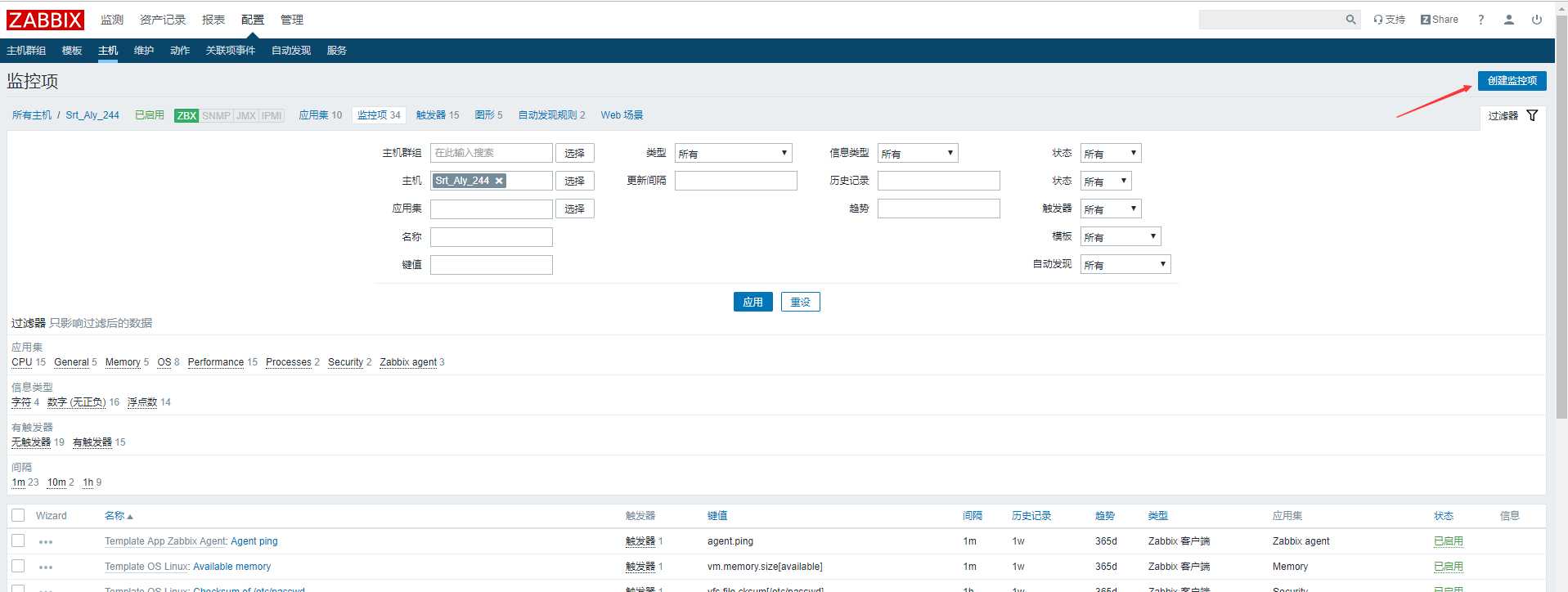Remove Srt_Aly_244 tag from host field
This screenshot has height=592, width=1568.
pyautogui.click(x=499, y=181)
